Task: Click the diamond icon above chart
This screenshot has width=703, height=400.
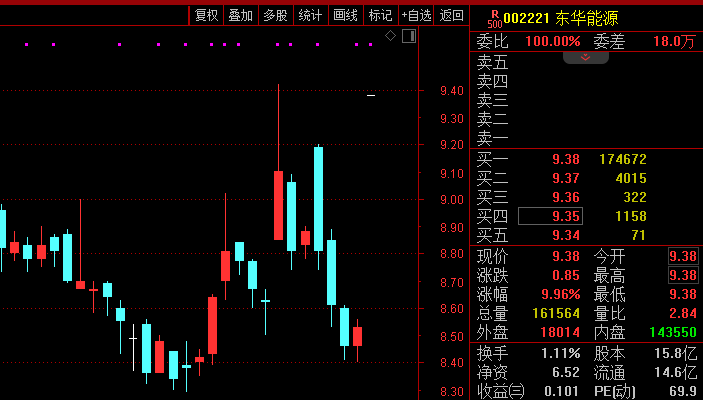Action: [391, 36]
